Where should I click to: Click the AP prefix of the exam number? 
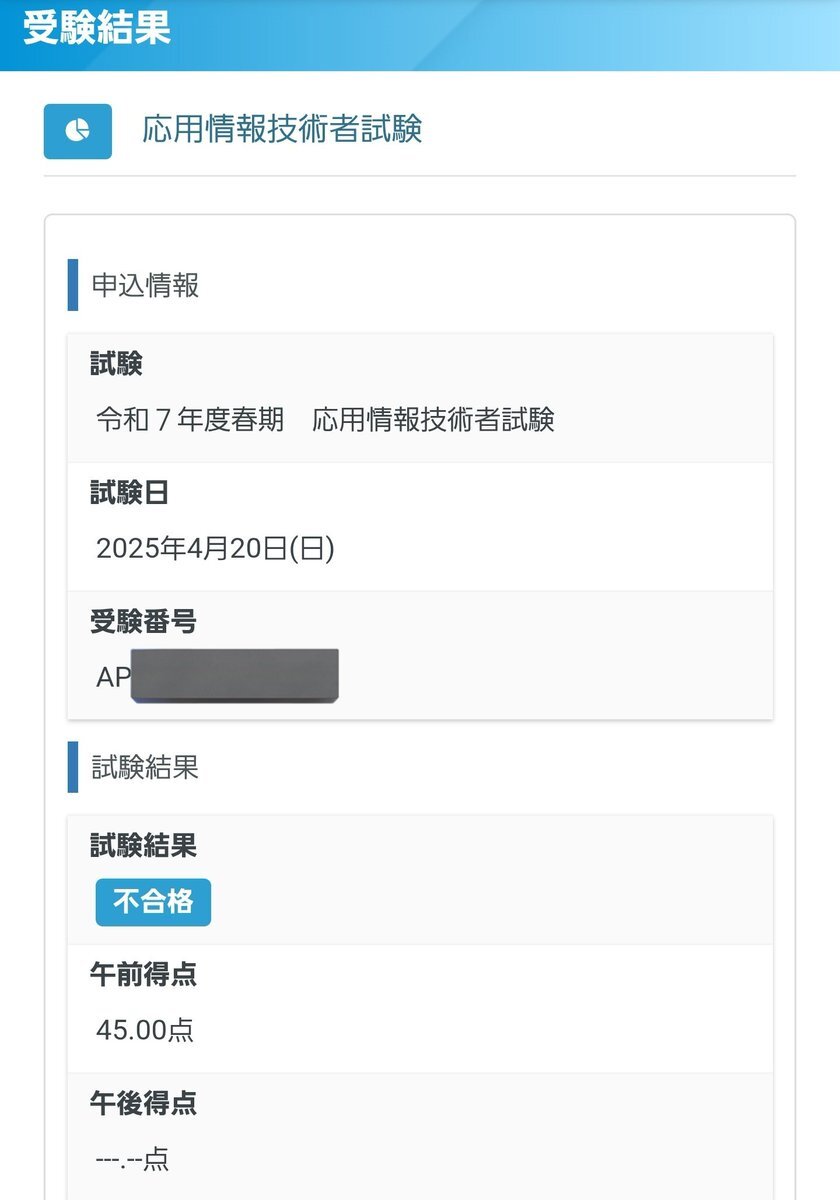[113, 677]
